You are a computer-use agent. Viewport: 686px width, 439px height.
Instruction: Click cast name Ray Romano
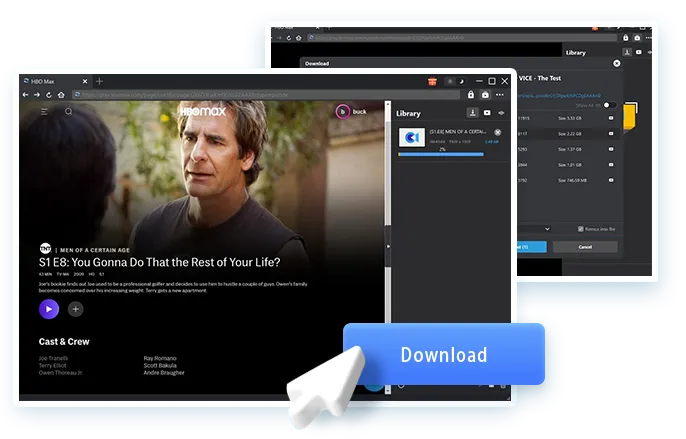click(x=160, y=358)
